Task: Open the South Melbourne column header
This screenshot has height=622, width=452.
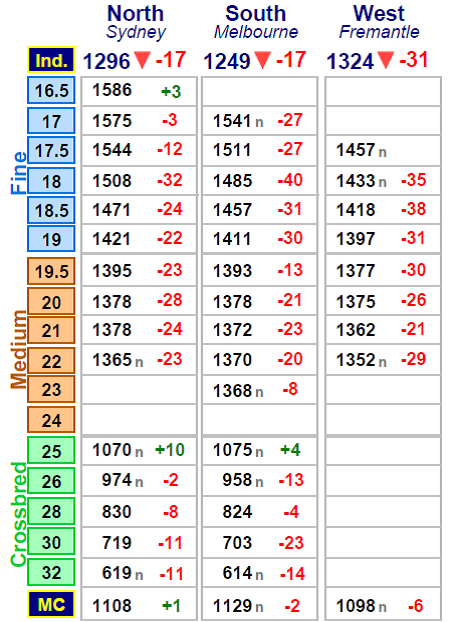Action: (256, 22)
